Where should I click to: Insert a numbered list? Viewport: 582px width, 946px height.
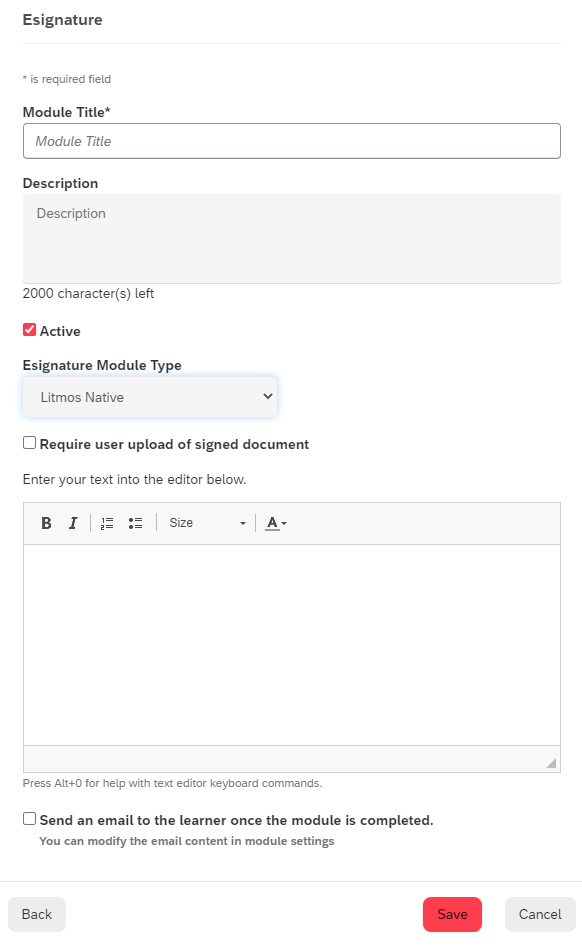click(x=107, y=523)
